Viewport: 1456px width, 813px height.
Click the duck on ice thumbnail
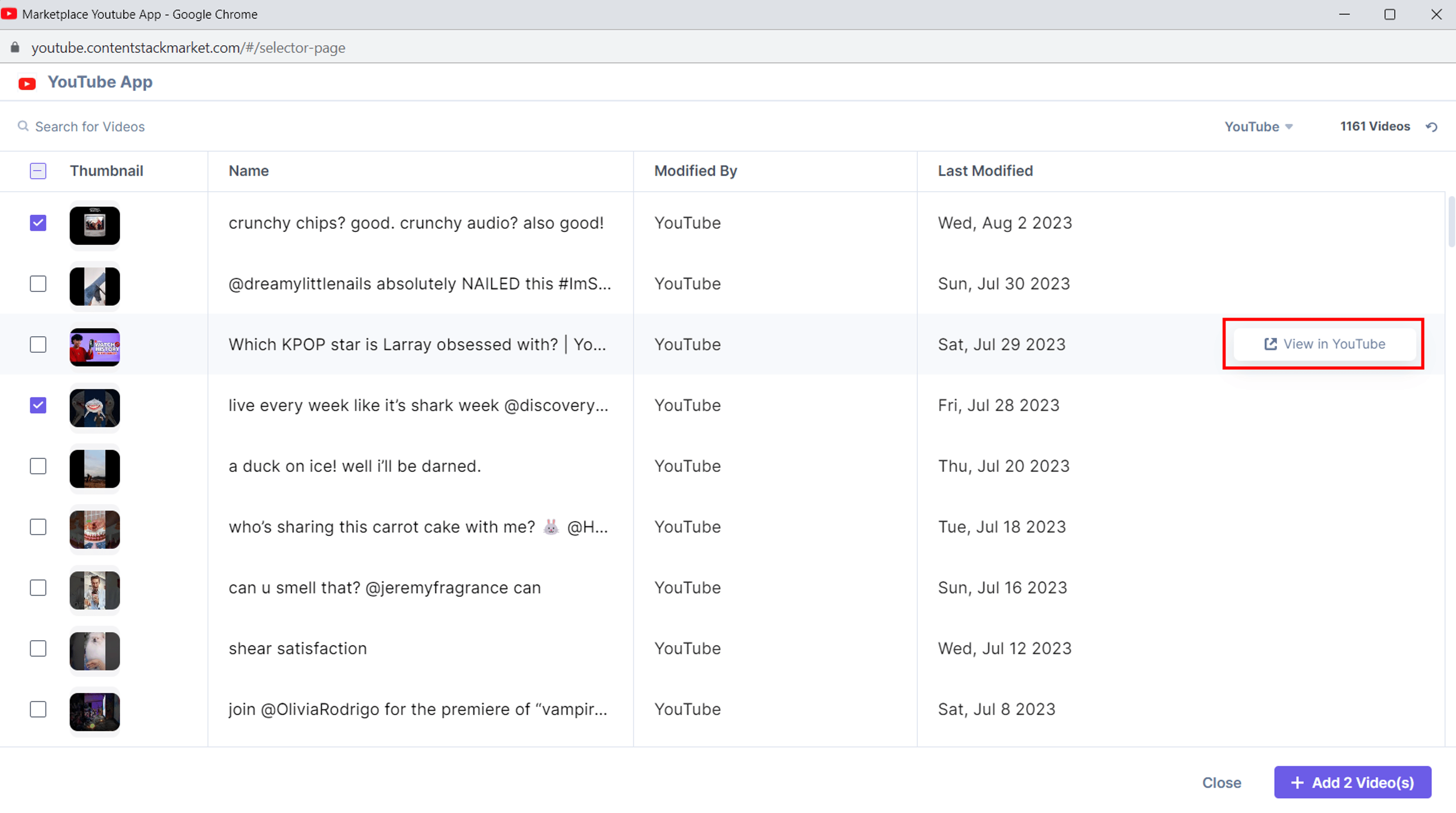click(x=94, y=469)
